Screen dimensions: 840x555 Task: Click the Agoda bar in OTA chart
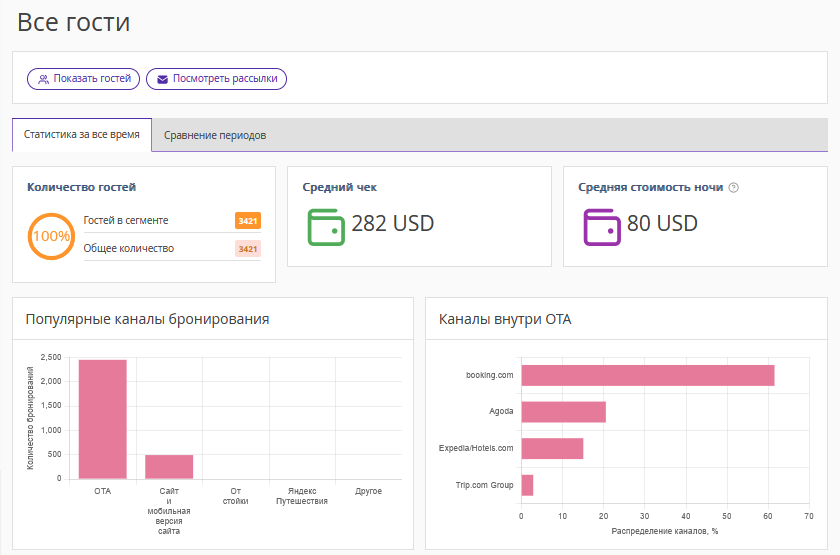click(563, 412)
